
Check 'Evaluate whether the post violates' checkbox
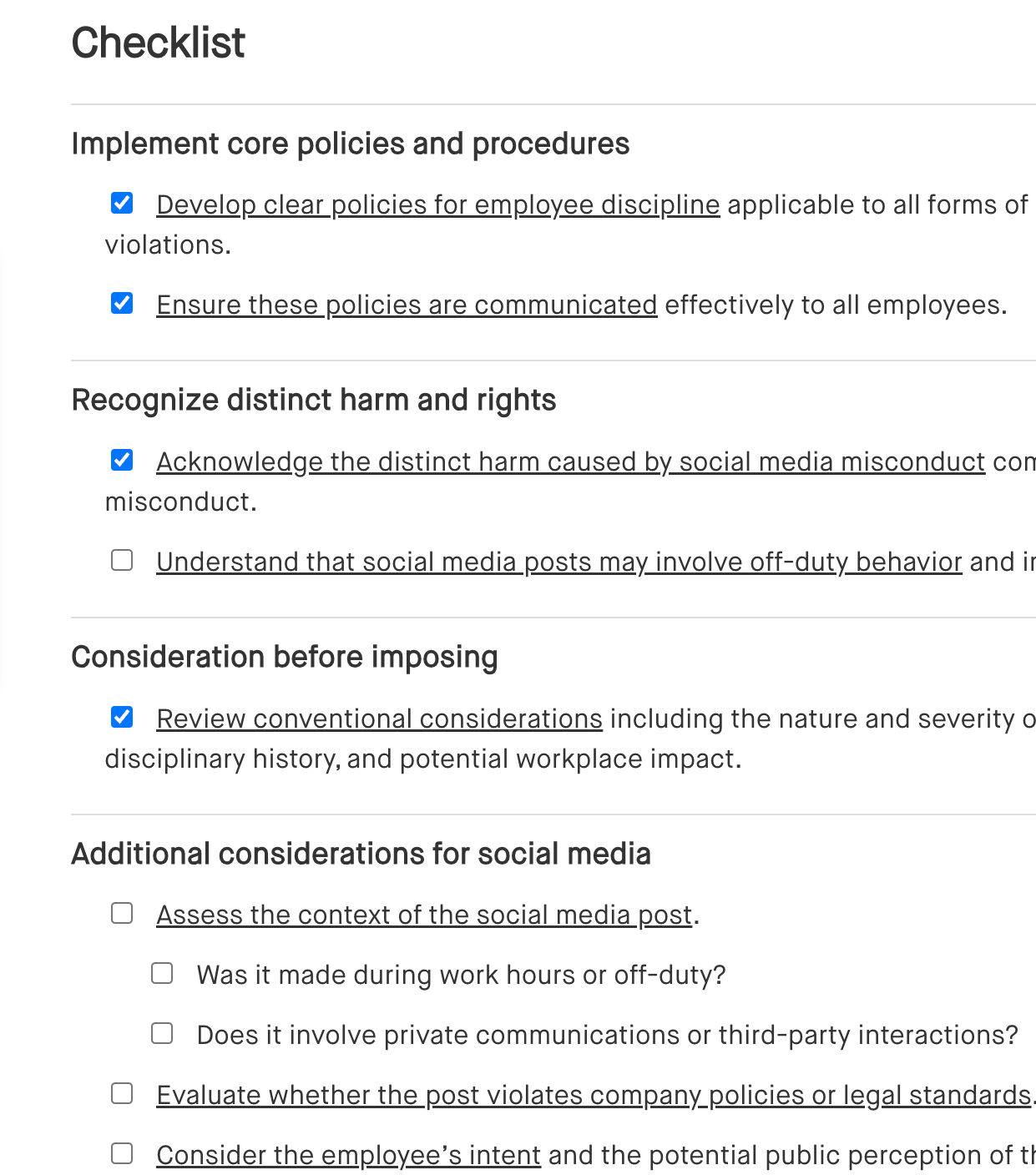(x=122, y=1094)
